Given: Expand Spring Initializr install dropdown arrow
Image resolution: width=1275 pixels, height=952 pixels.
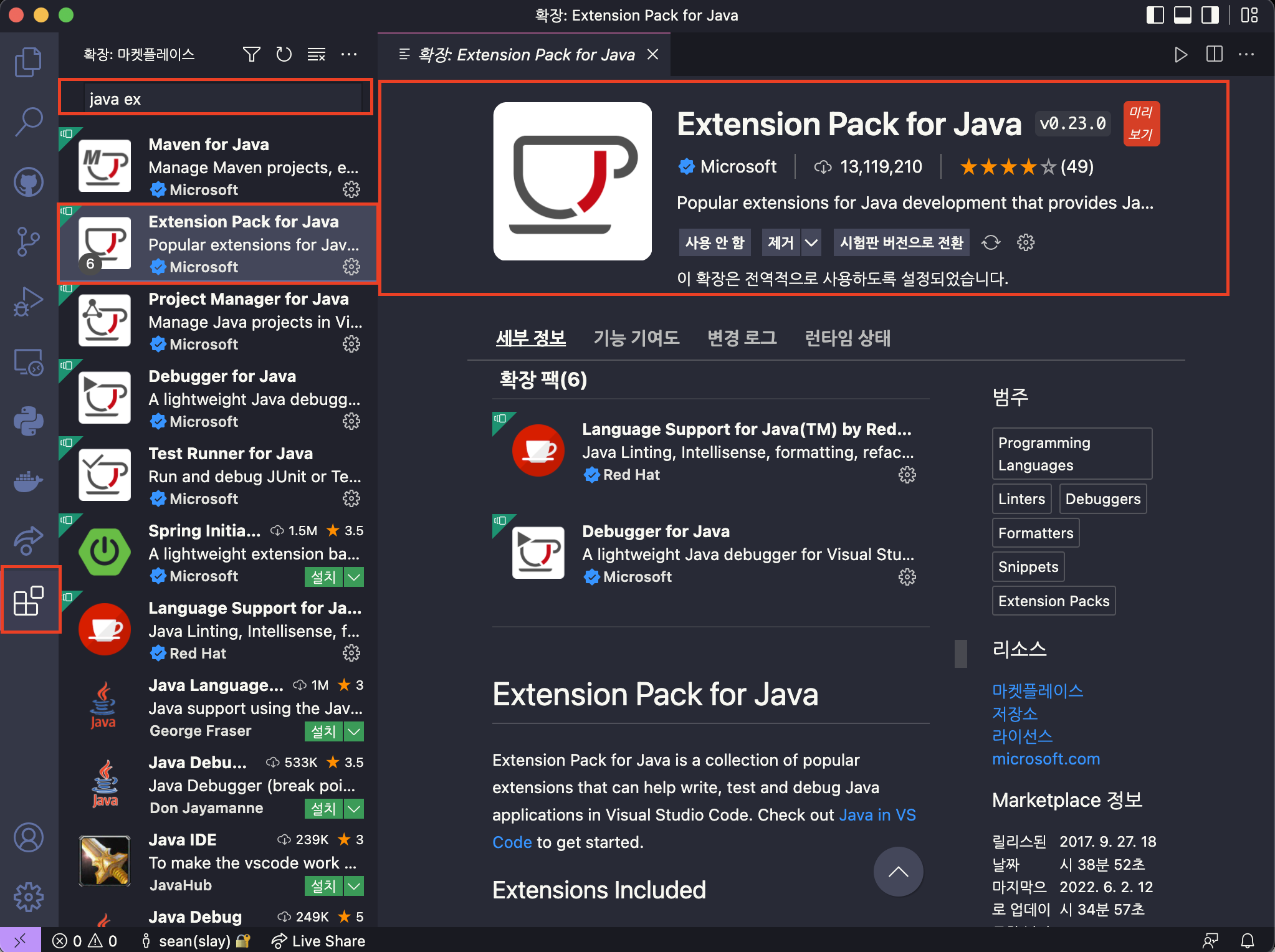Looking at the screenshot, I should click(354, 577).
